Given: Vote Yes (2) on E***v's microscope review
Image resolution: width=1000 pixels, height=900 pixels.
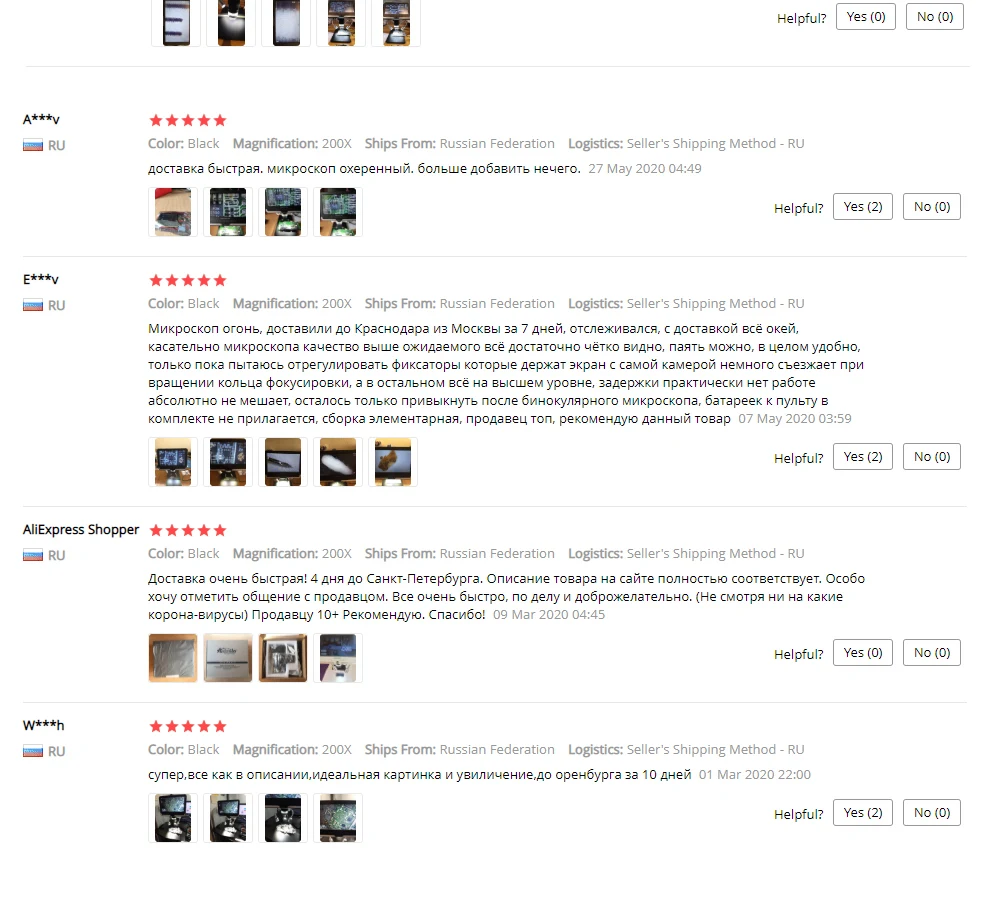Looking at the screenshot, I should click(x=862, y=457).
